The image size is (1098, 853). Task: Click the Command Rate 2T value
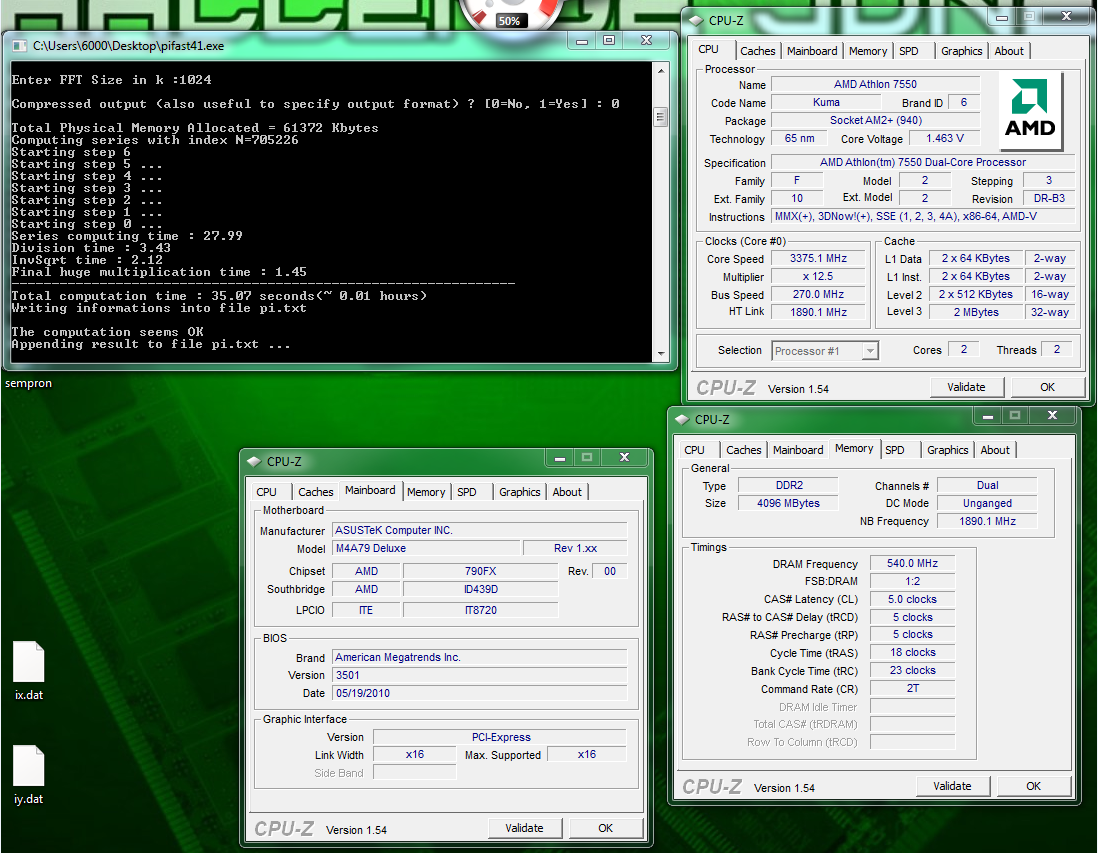(x=912, y=688)
